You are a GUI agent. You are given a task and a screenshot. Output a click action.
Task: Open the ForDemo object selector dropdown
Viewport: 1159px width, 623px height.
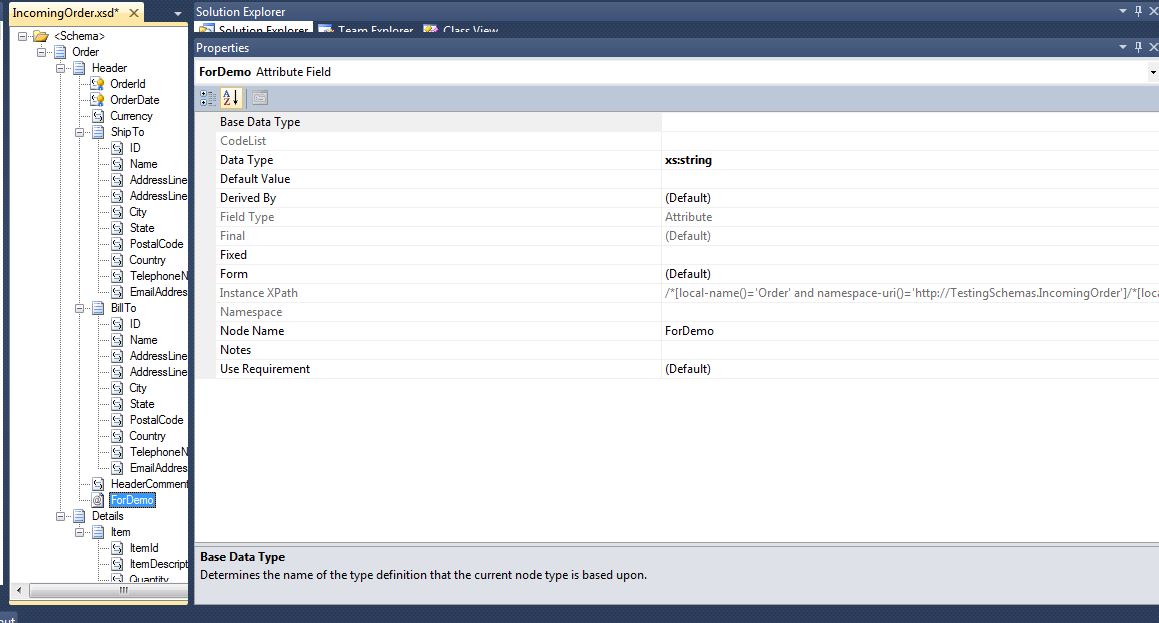click(x=1152, y=72)
